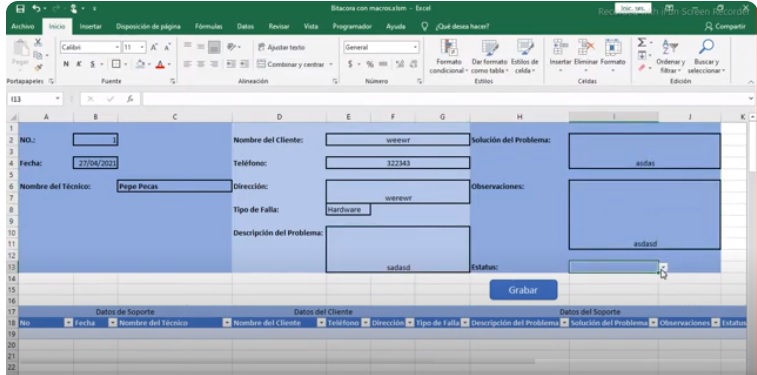757x375 pixels.
Task: Increase decimal places in Número group
Action: [400, 64]
